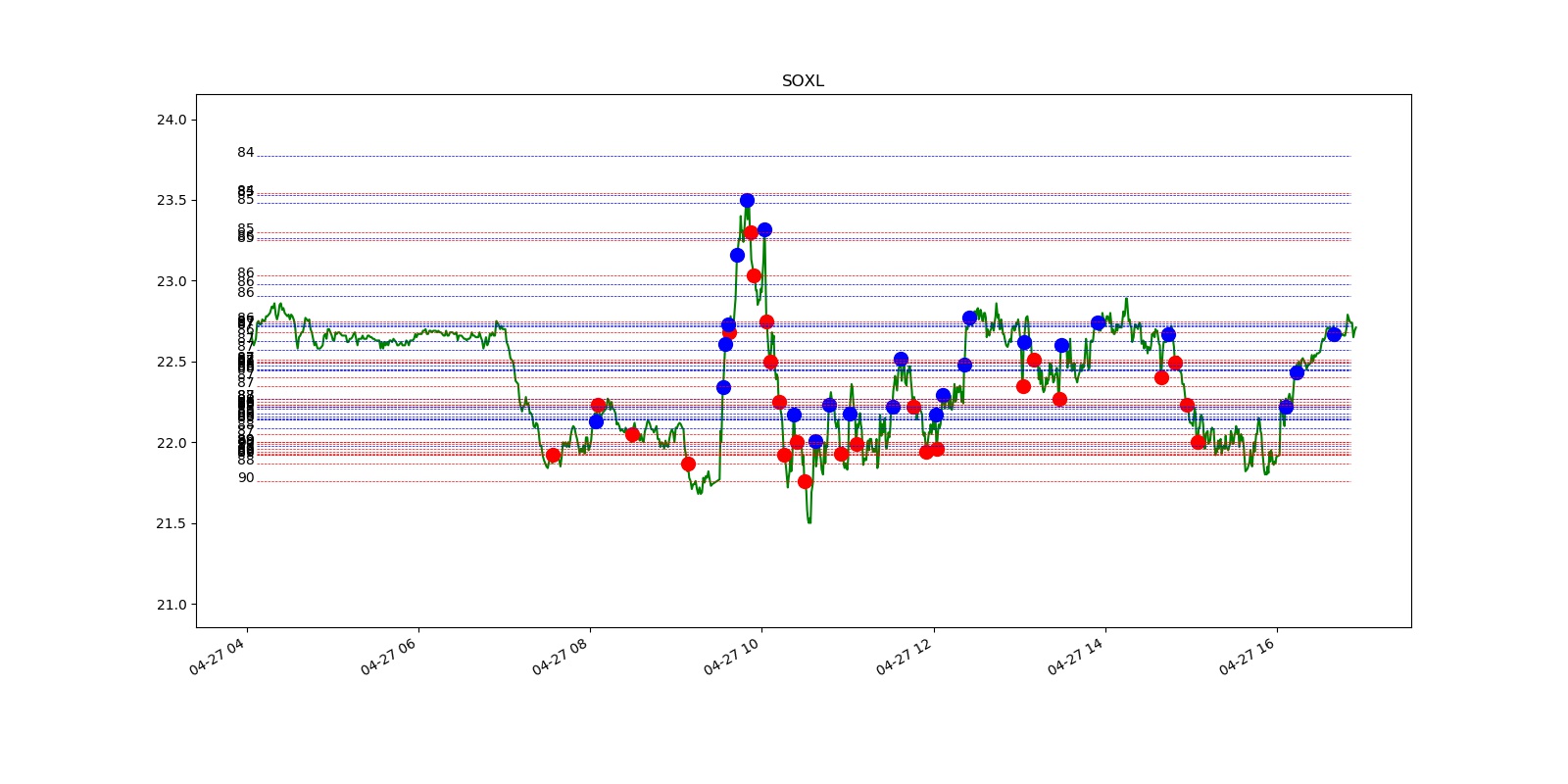Viewport: 1568px width, 784px height.
Task: Click the 23.5 y-axis tick label
Action: (x=171, y=200)
